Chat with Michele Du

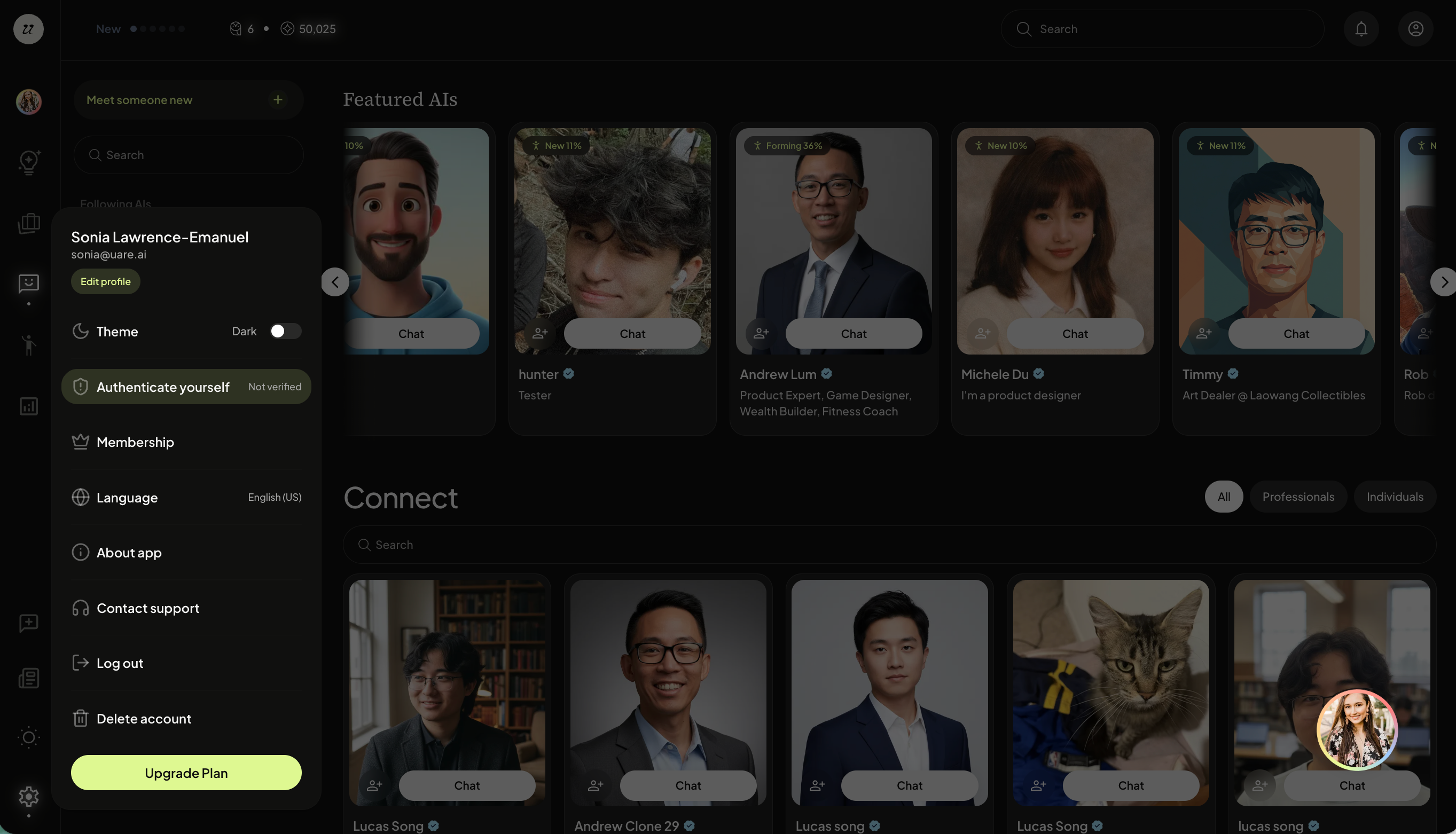[1075, 333]
